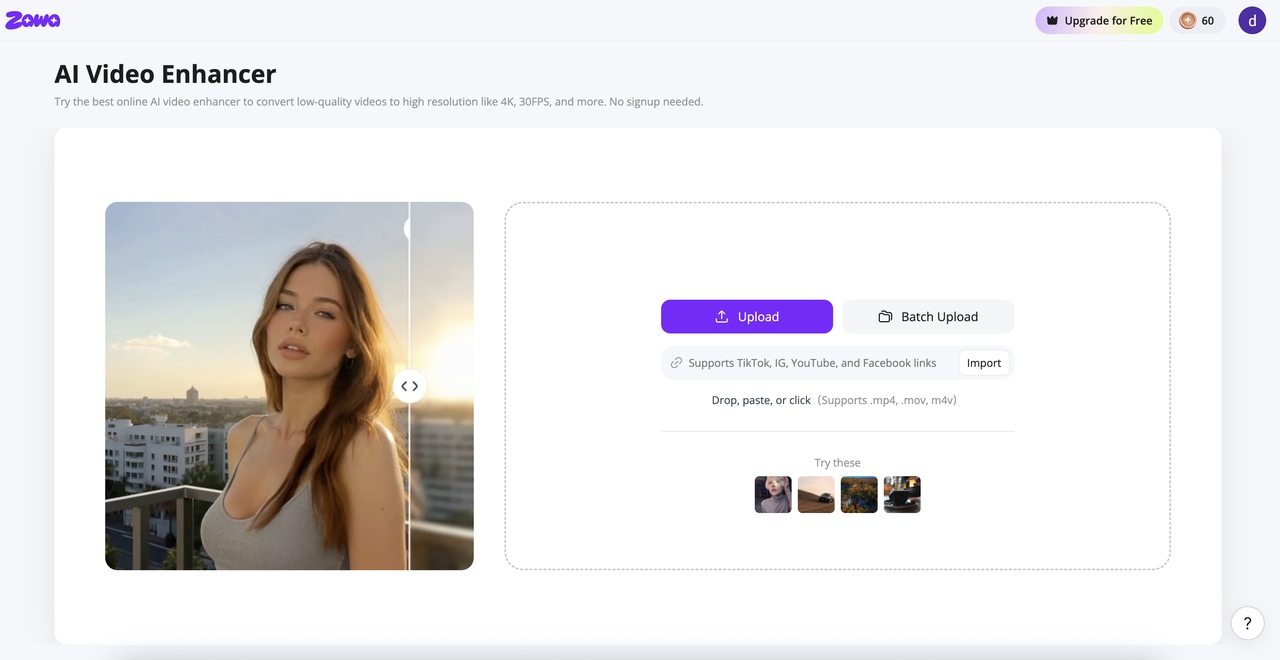Select the portrait woman sample thumbnail

[x=773, y=494]
